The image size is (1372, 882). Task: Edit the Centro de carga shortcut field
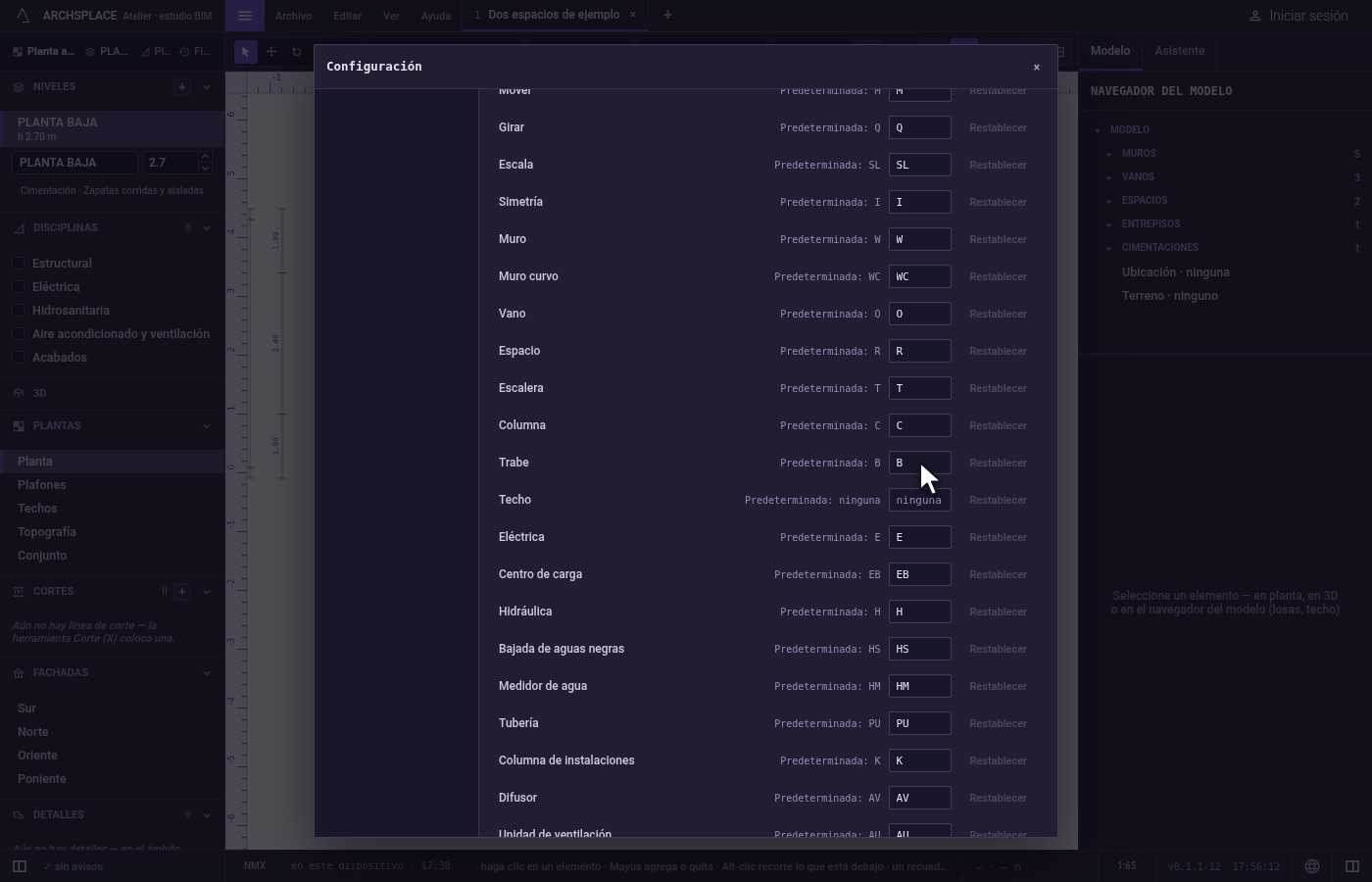coord(919,574)
